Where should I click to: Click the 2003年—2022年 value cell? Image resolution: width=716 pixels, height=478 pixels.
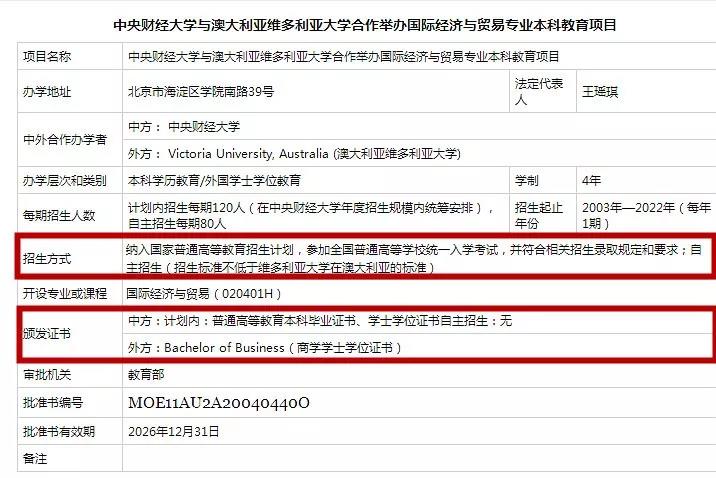646,215
